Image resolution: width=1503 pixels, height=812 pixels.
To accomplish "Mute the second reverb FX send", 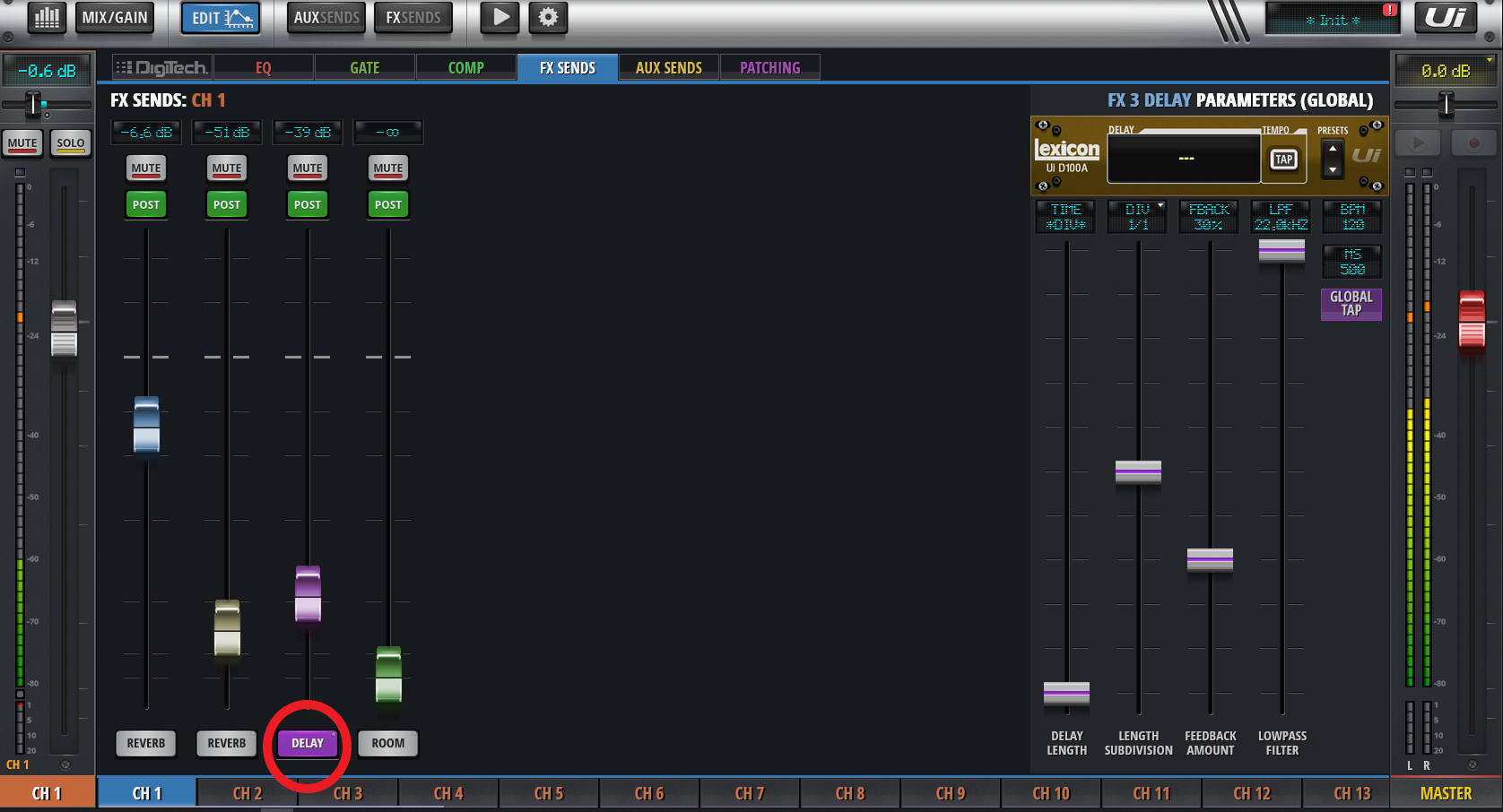I will coord(227,168).
